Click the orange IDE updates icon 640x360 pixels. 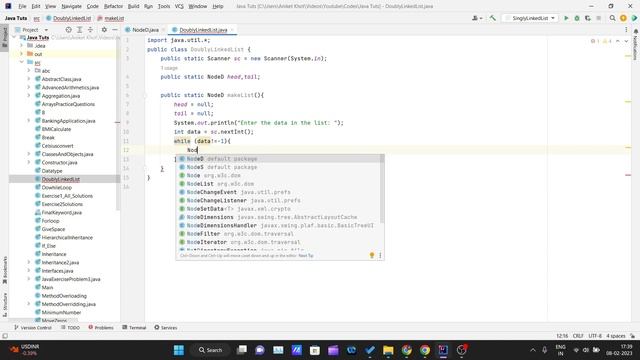tap(623, 18)
